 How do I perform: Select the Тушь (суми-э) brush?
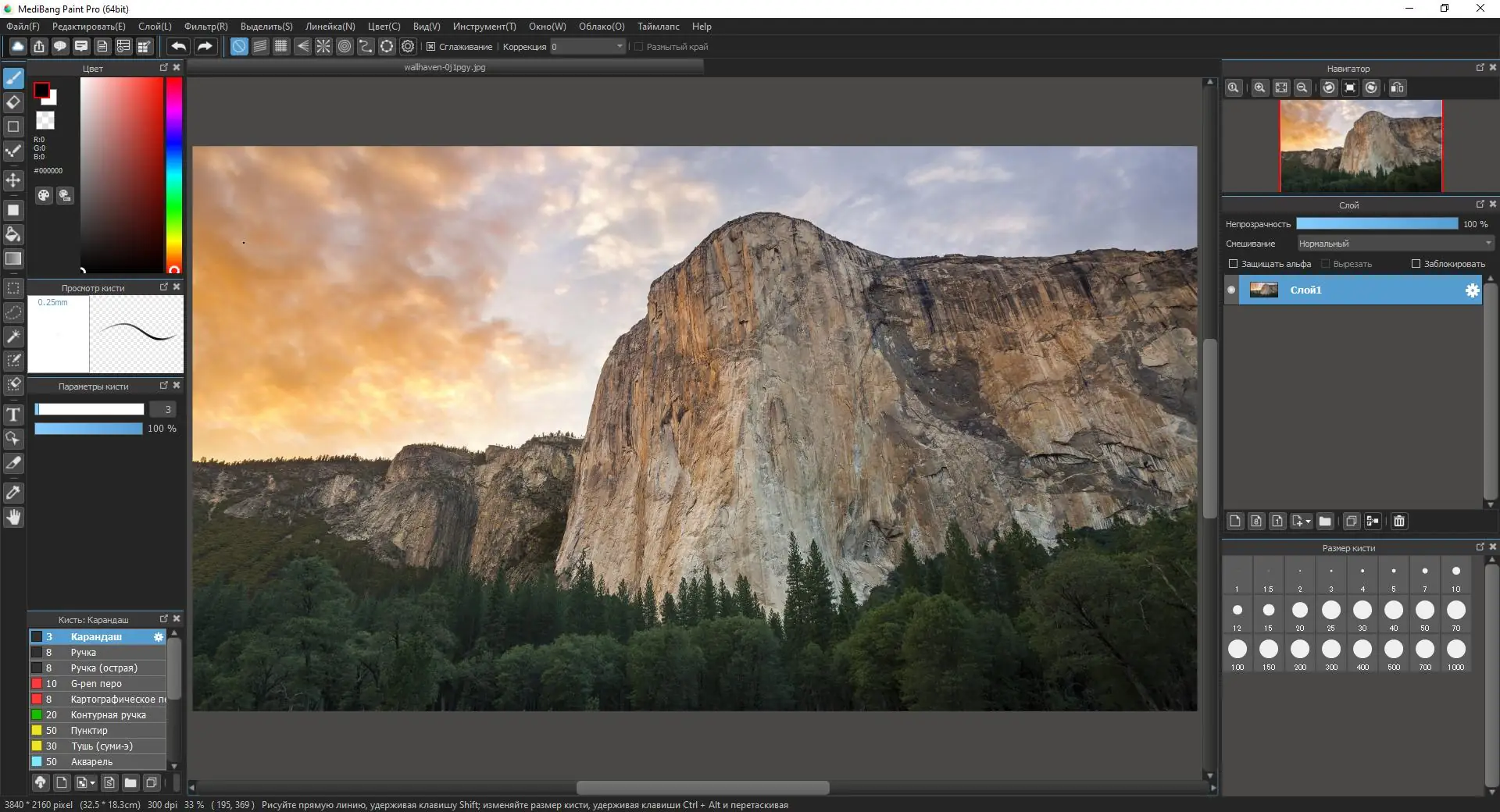point(98,746)
